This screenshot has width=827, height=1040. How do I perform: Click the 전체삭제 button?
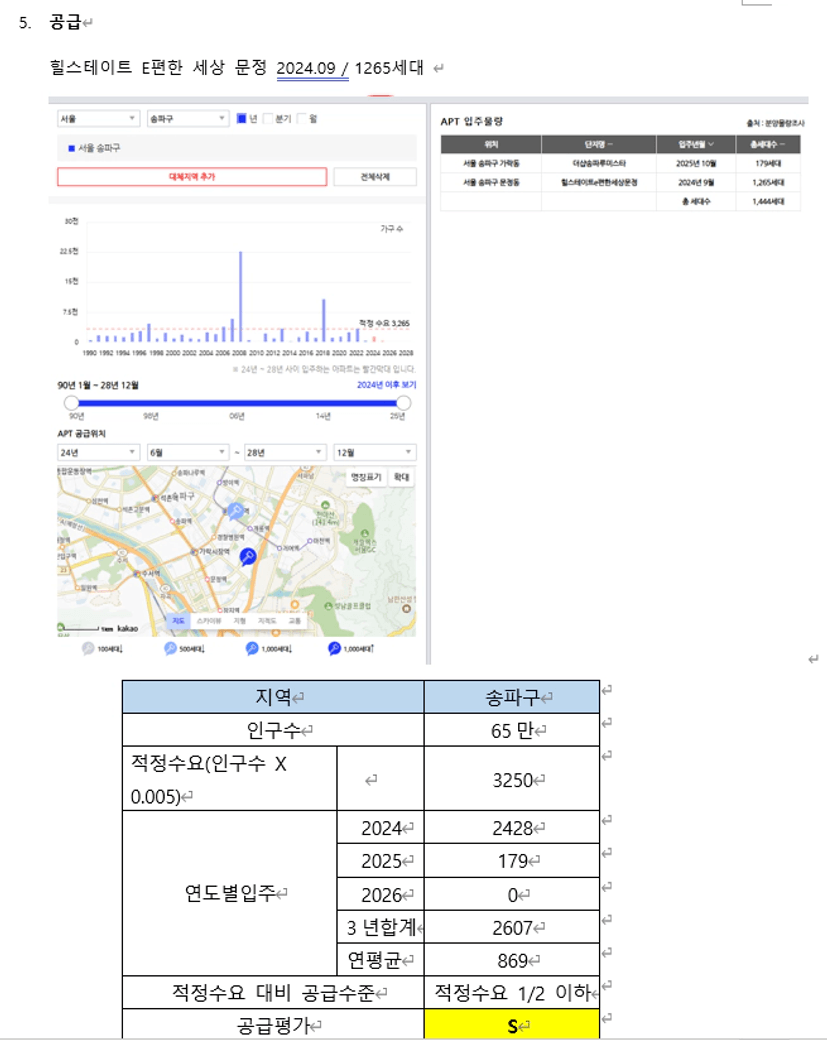375,176
